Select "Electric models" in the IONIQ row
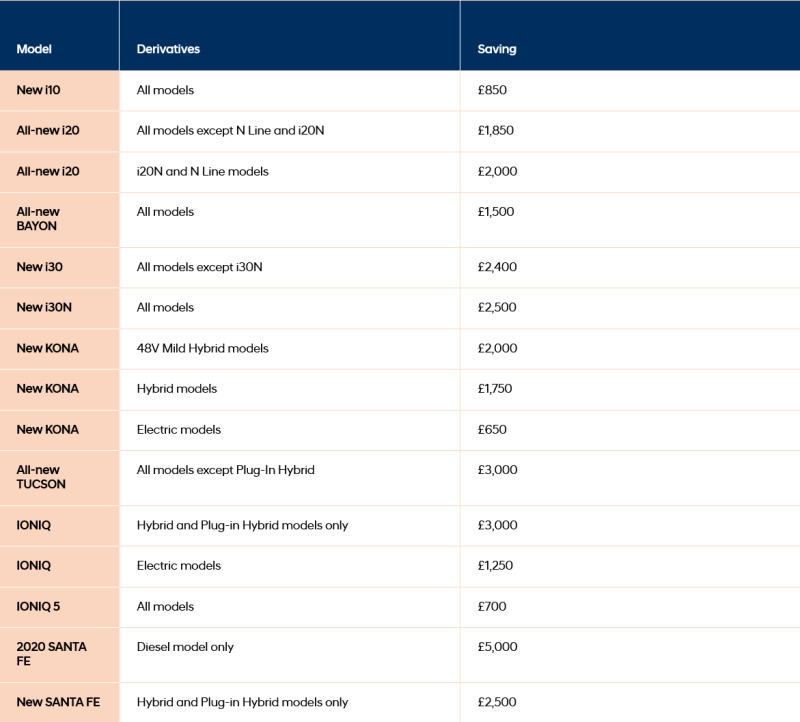The height and width of the screenshot is (722, 800). [x=179, y=565]
